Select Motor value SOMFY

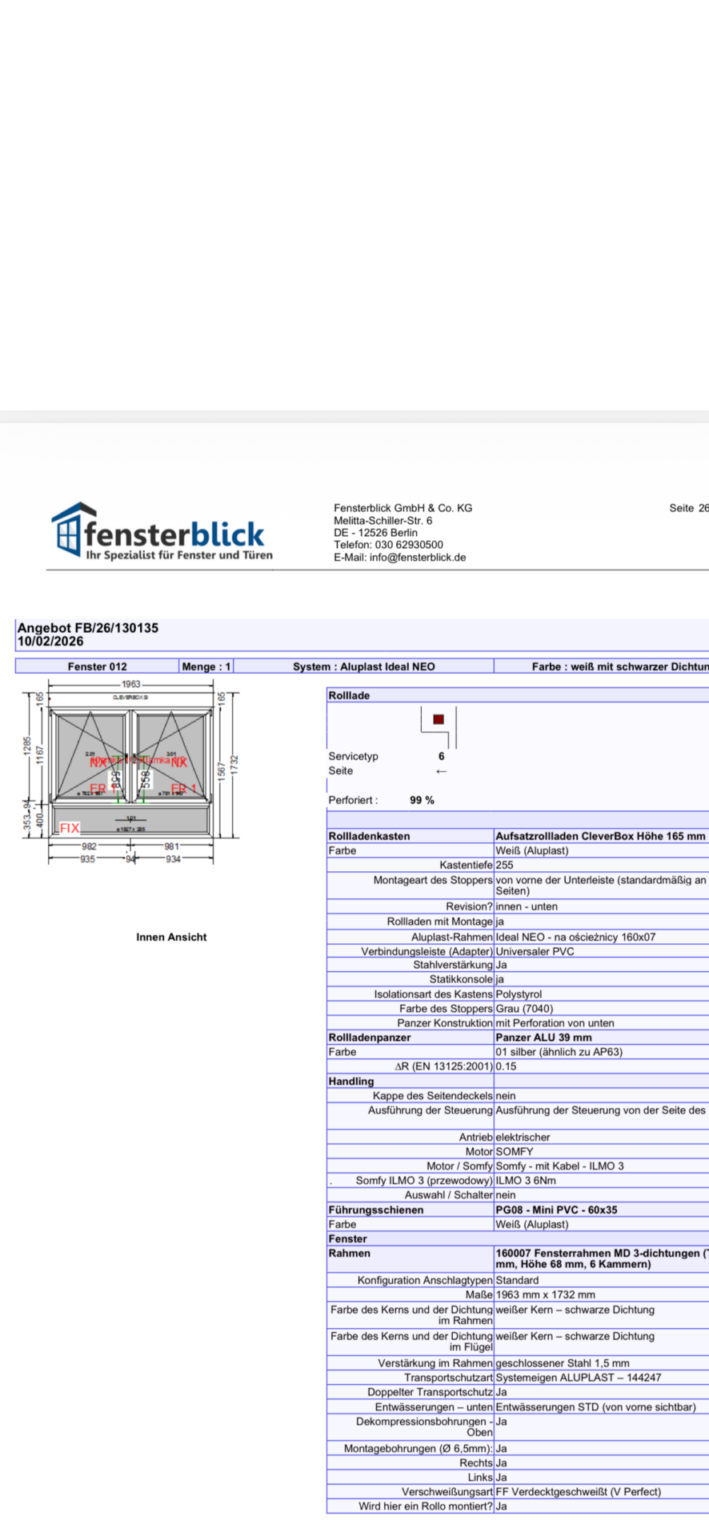click(x=515, y=1152)
